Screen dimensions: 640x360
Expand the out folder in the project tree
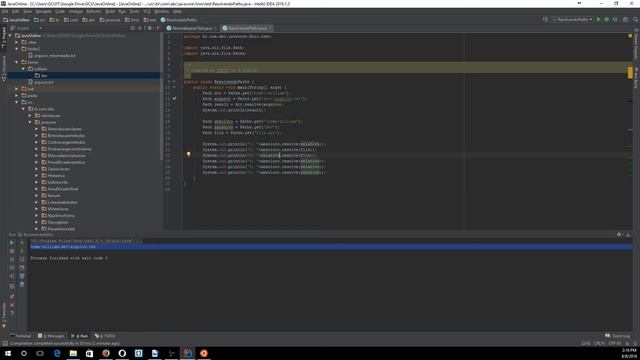pos(17,89)
